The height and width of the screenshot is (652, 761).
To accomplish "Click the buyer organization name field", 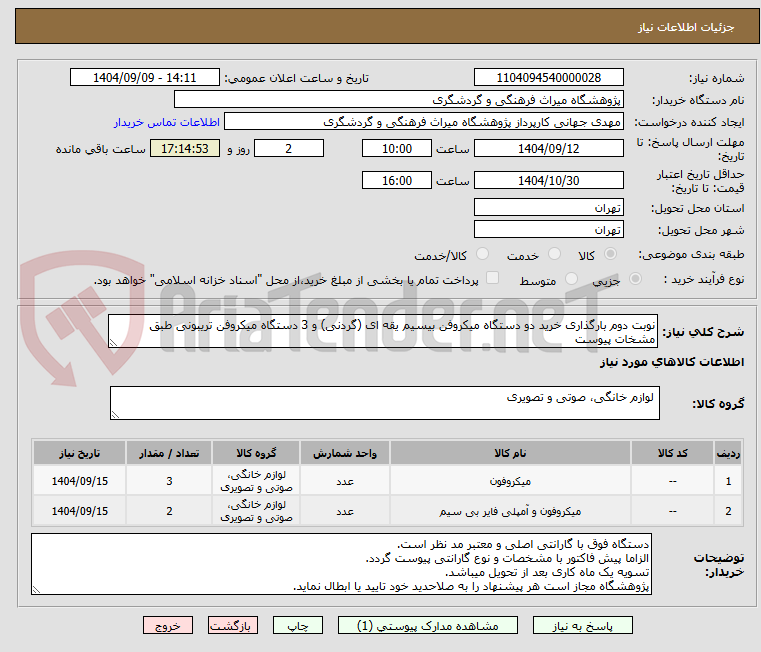I will tap(398, 100).
